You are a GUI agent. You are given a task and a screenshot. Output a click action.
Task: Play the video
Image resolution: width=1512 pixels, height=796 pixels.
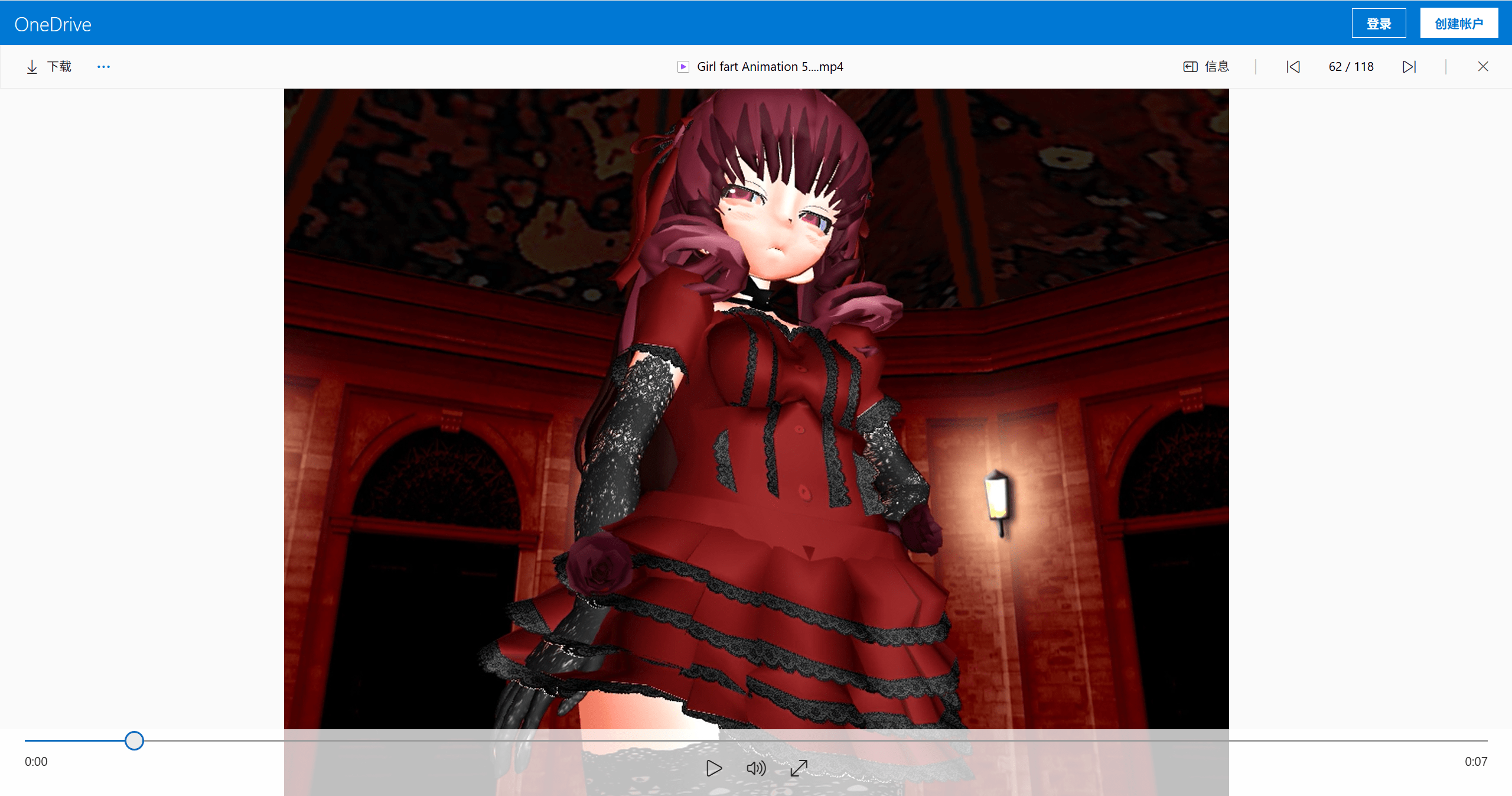[x=713, y=768]
